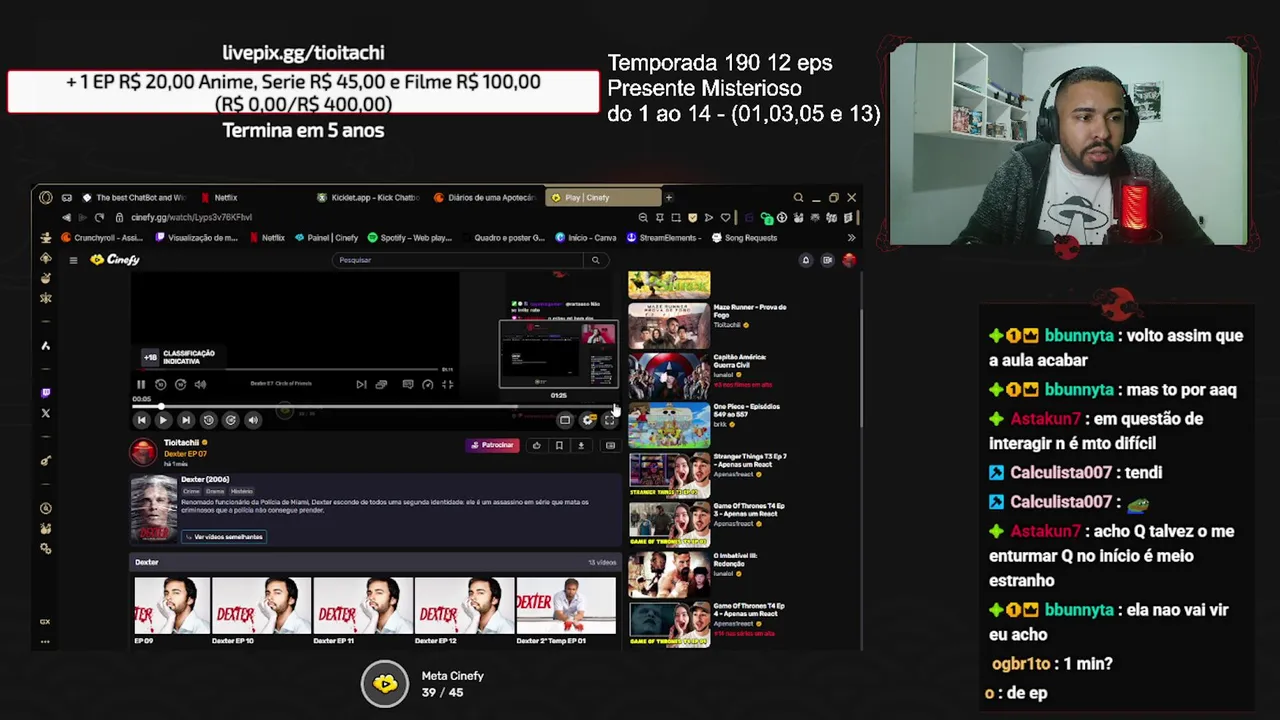Click the Pesquisar search field
The image size is (1280, 720).
[460, 260]
